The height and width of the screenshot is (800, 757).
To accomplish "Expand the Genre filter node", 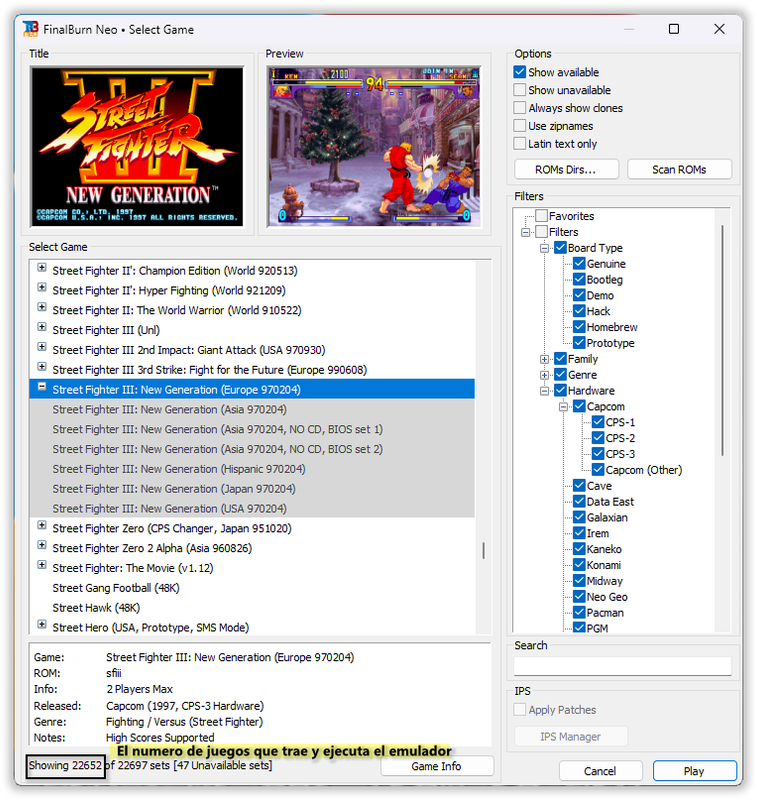I will click(544, 375).
